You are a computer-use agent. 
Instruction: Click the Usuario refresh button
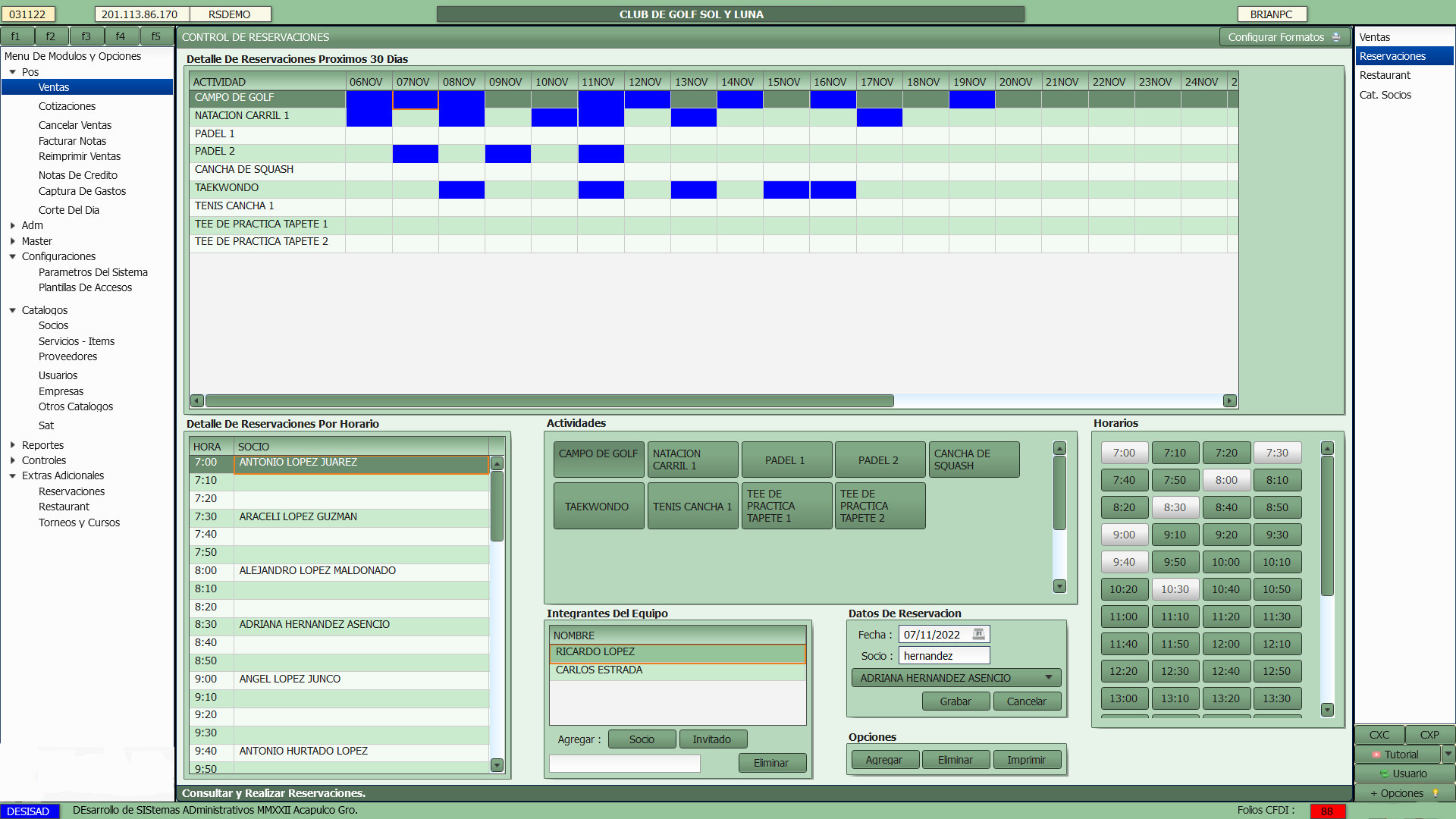[x=1404, y=773]
